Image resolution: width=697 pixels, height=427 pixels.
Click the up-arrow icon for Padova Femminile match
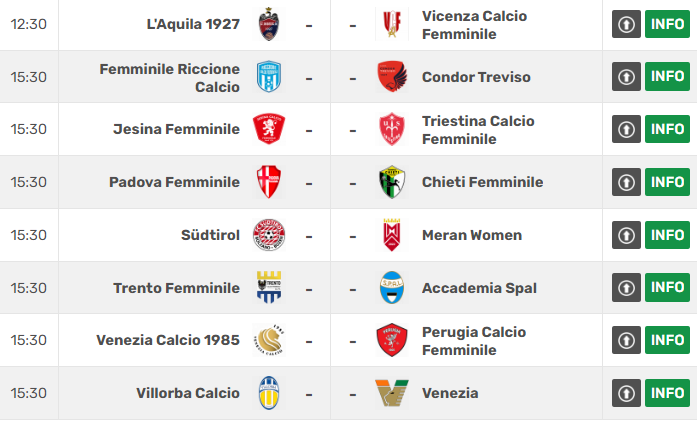626,182
